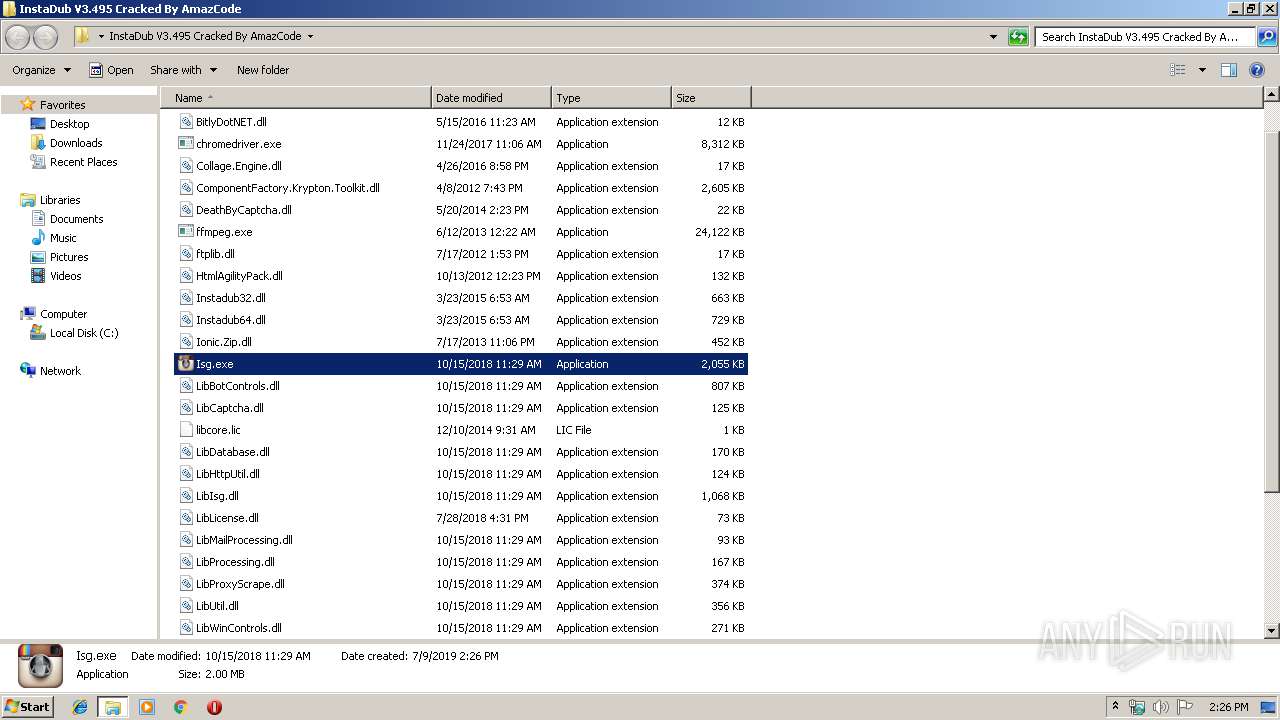Open address bar history dropdown arrow

(993, 37)
